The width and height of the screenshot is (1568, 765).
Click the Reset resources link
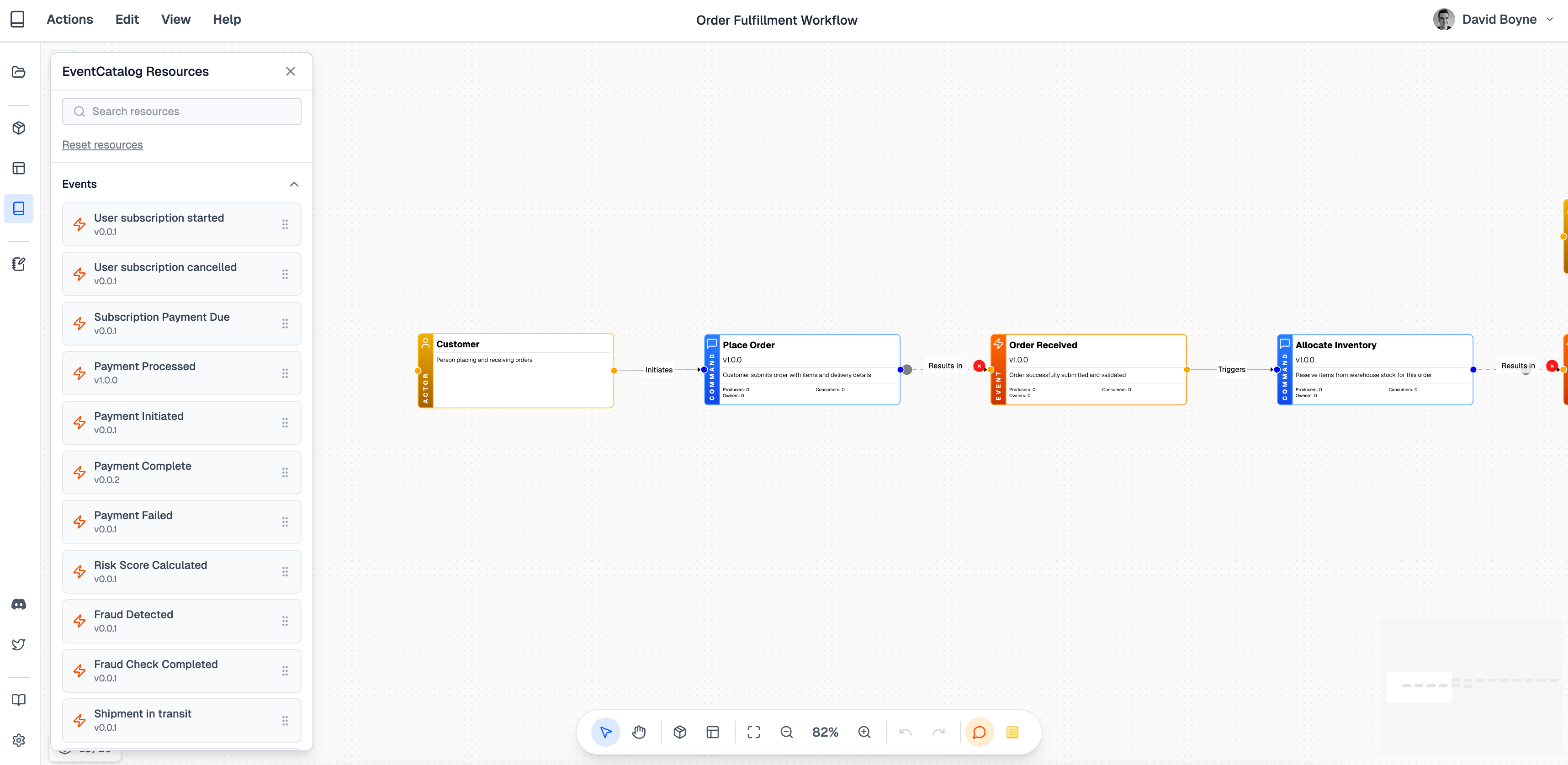102,144
